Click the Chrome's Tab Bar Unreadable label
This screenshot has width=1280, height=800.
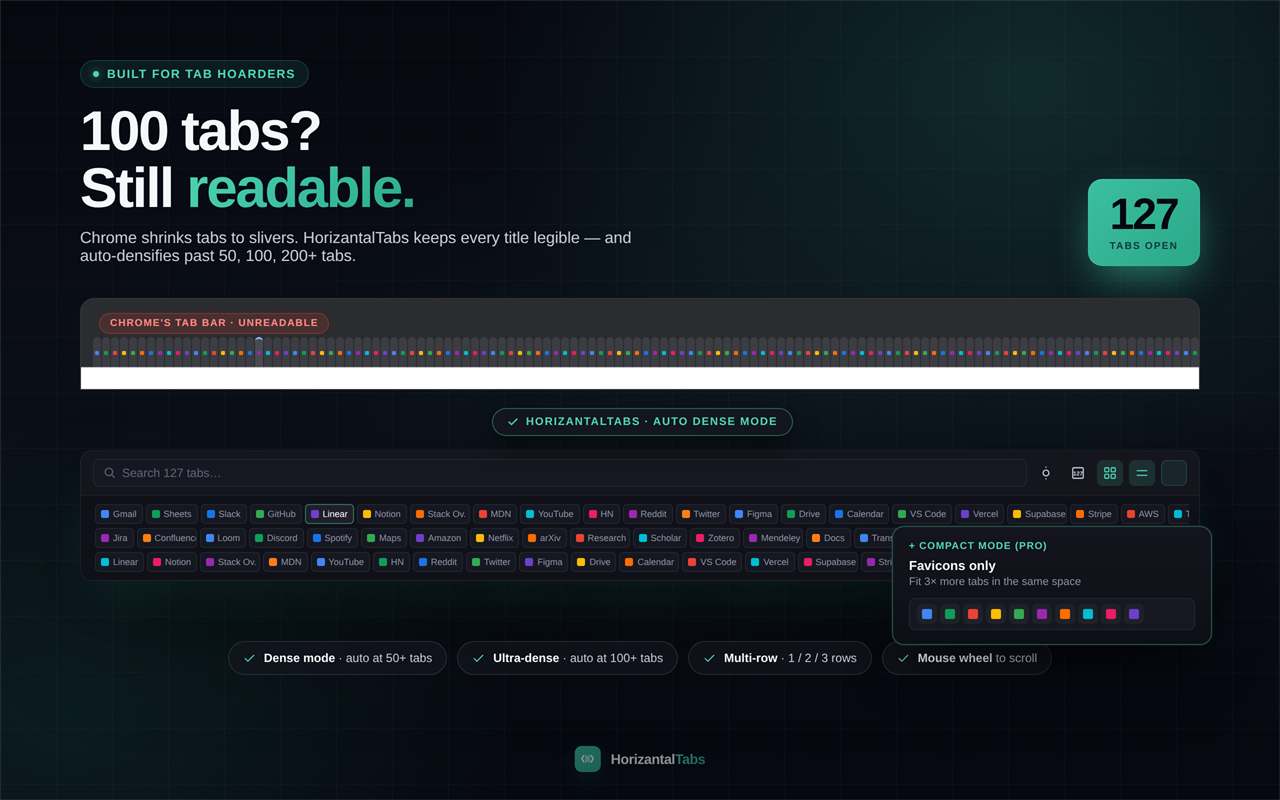[x=214, y=323]
